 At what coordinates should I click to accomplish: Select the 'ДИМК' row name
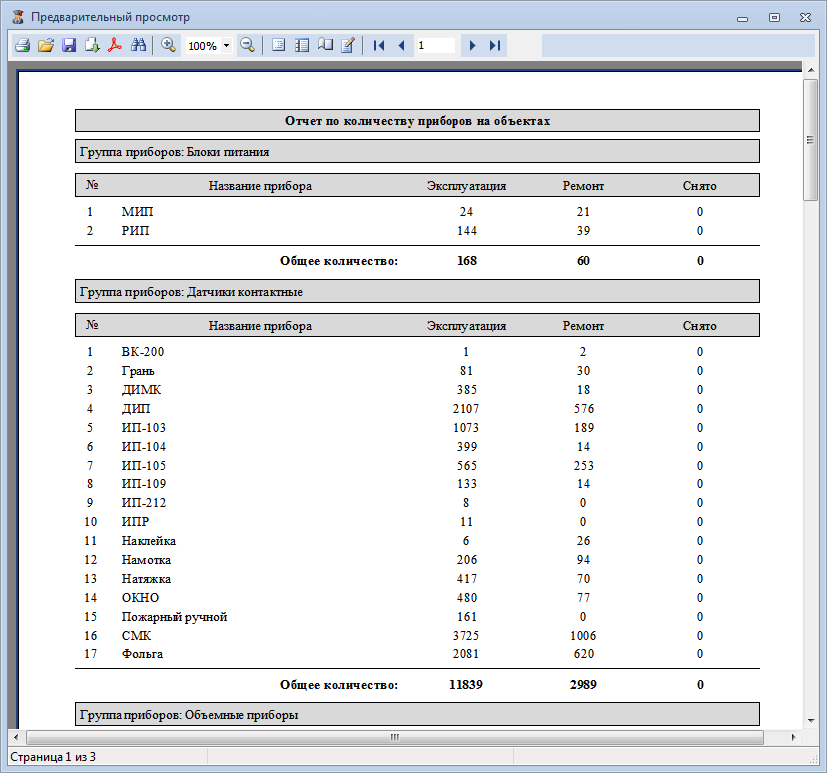[x=141, y=390]
